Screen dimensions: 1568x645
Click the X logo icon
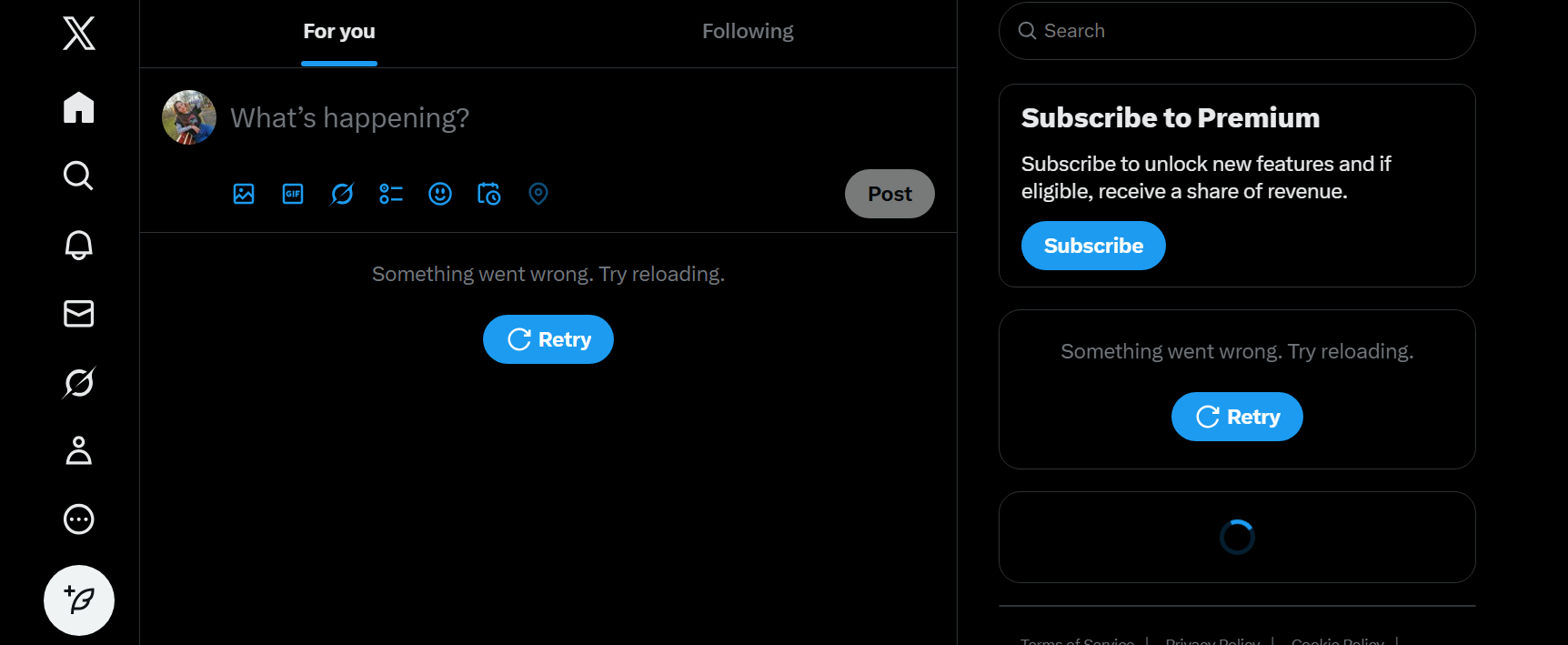pyautogui.click(x=79, y=34)
